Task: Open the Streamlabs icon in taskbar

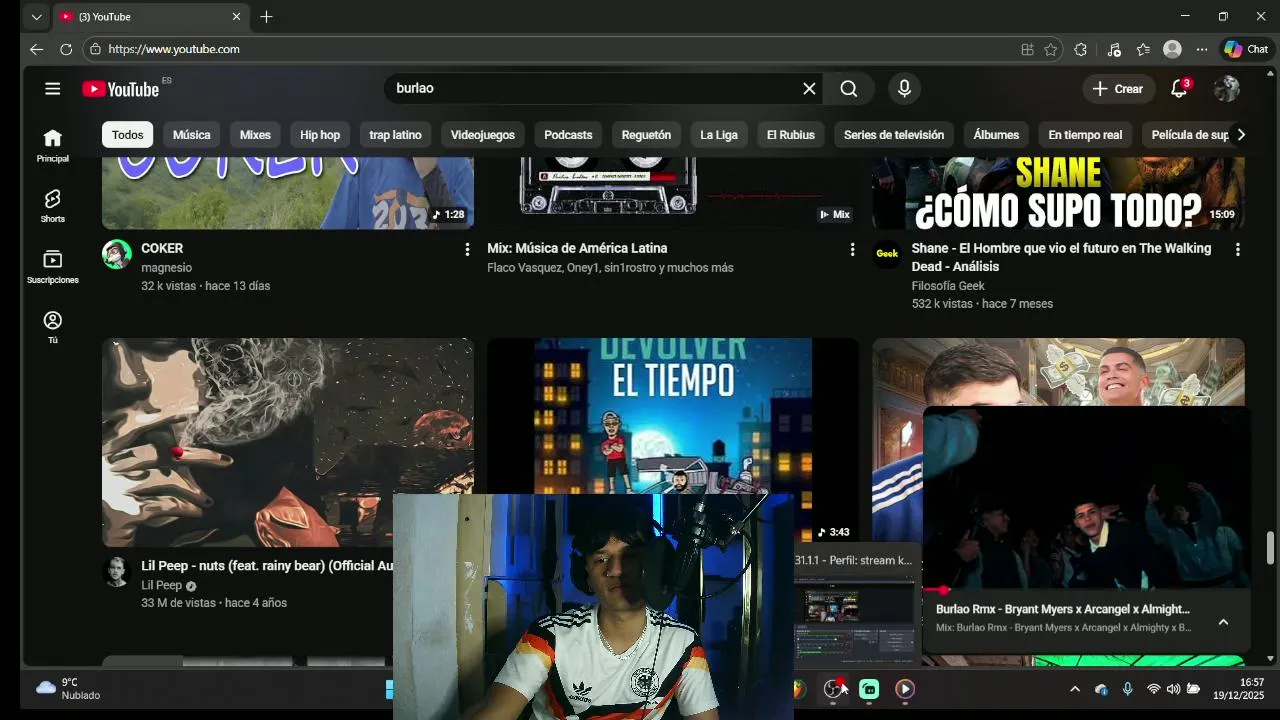Action: click(869, 689)
